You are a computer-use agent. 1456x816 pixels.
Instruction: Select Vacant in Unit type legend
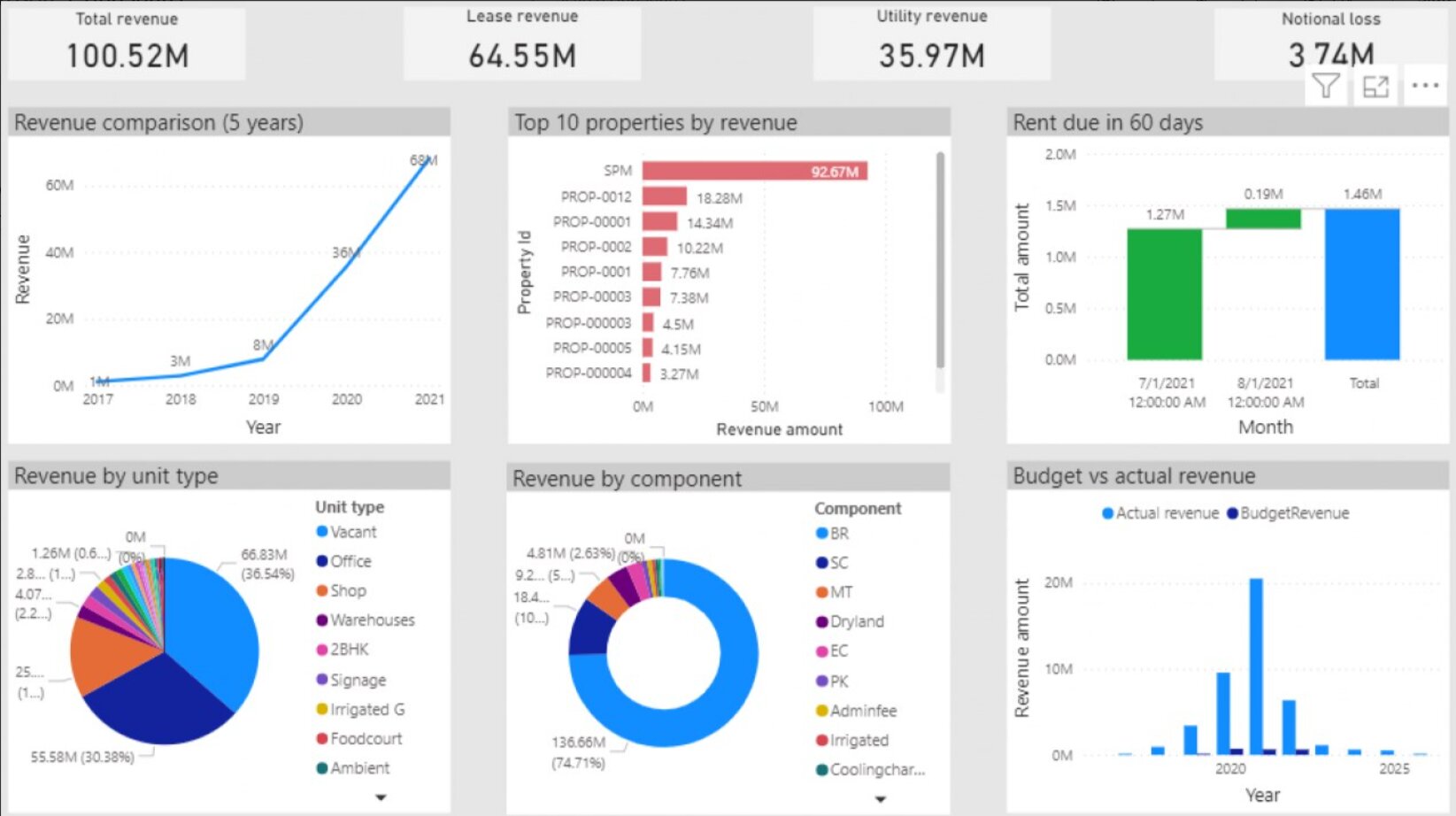click(352, 532)
